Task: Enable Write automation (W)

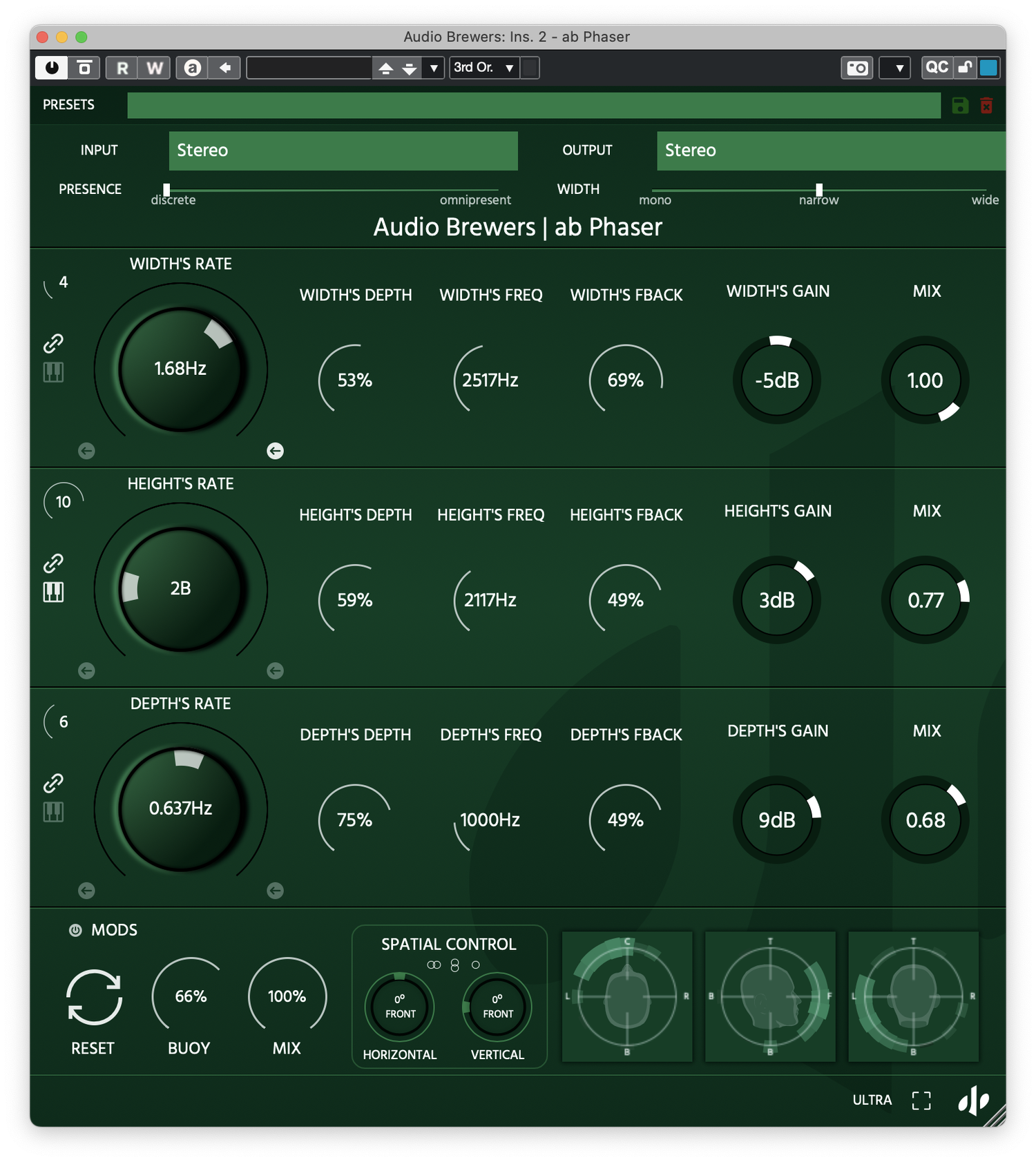Action: tap(155, 68)
